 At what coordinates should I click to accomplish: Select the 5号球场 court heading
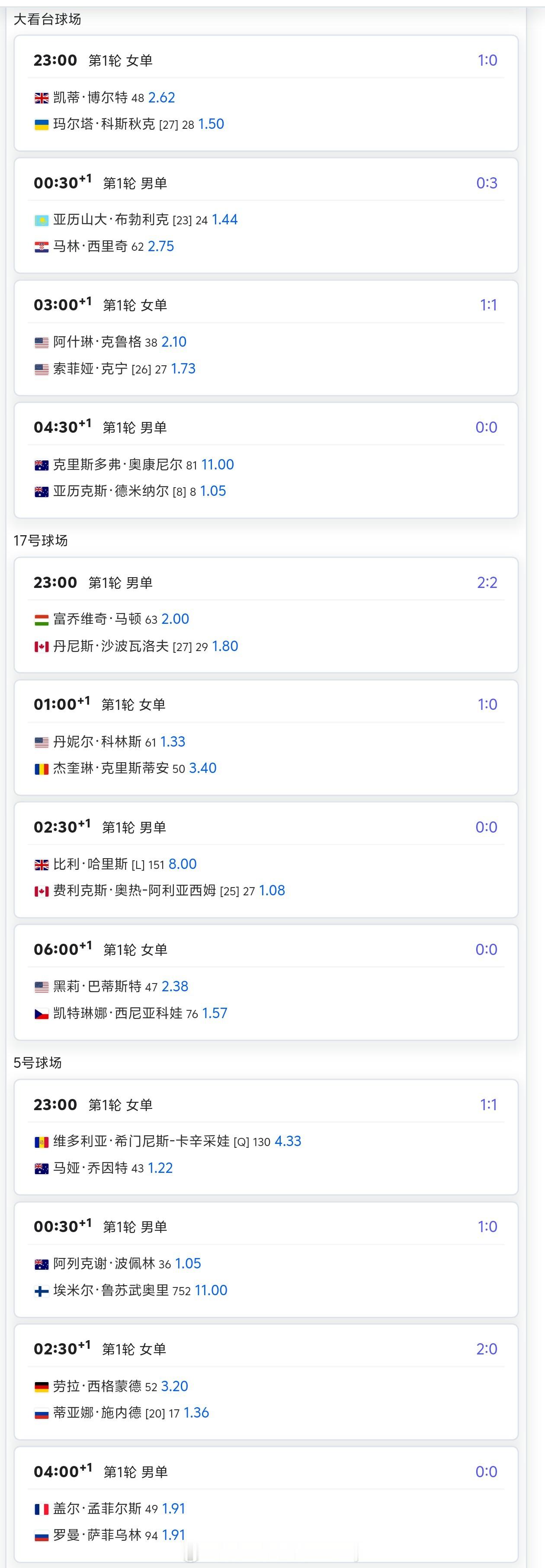coord(38,1063)
